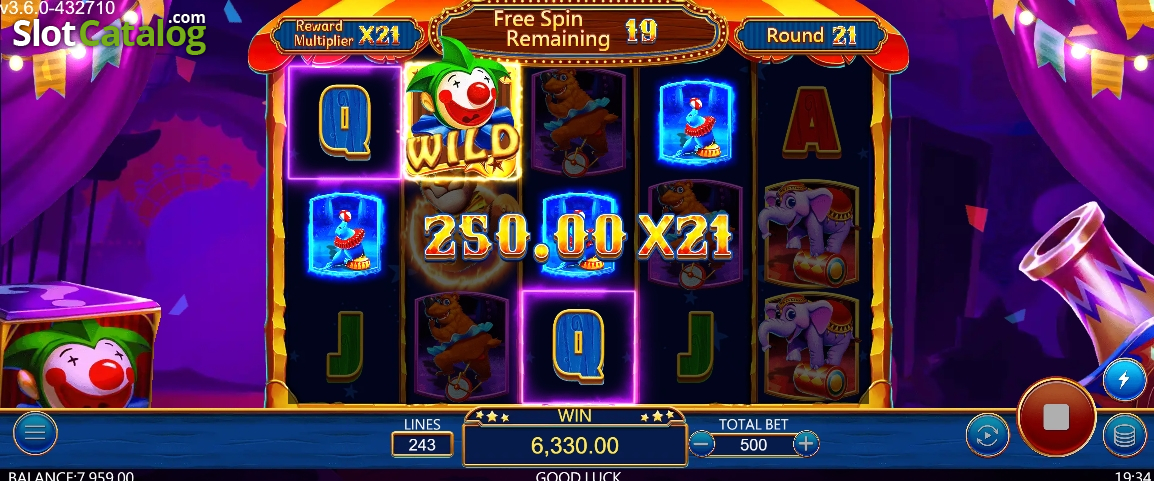Decrease total bet with minus button
The height and width of the screenshot is (481, 1154).
click(x=702, y=443)
